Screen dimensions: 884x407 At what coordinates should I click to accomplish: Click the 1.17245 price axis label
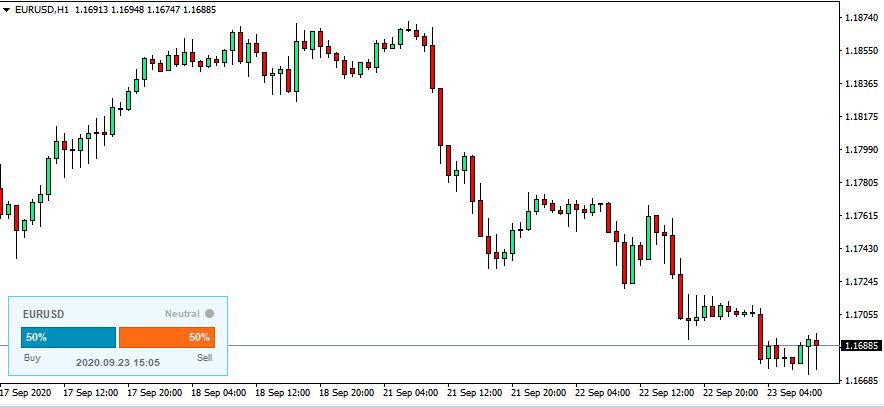click(860, 281)
